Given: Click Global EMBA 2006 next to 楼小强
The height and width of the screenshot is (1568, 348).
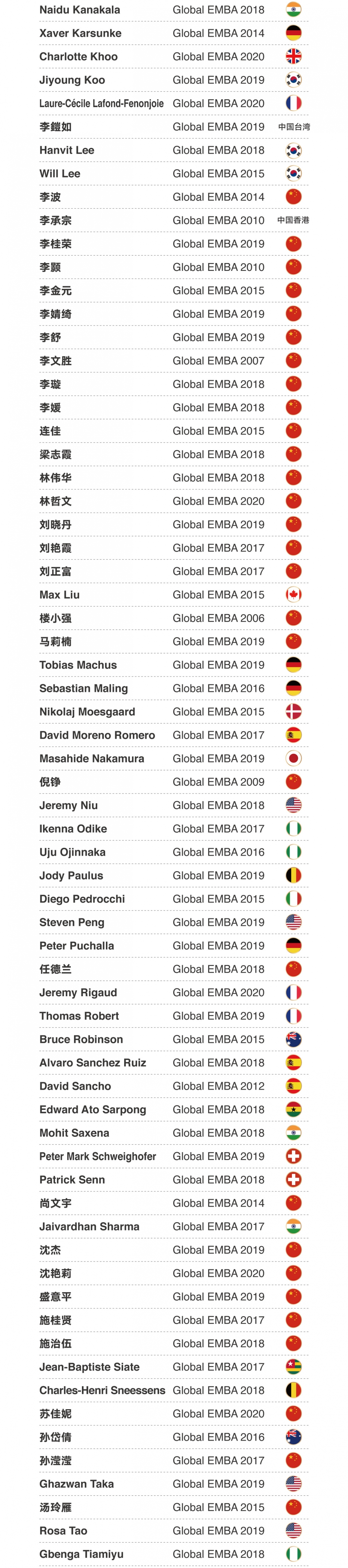Looking at the screenshot, I should (219, 619).
